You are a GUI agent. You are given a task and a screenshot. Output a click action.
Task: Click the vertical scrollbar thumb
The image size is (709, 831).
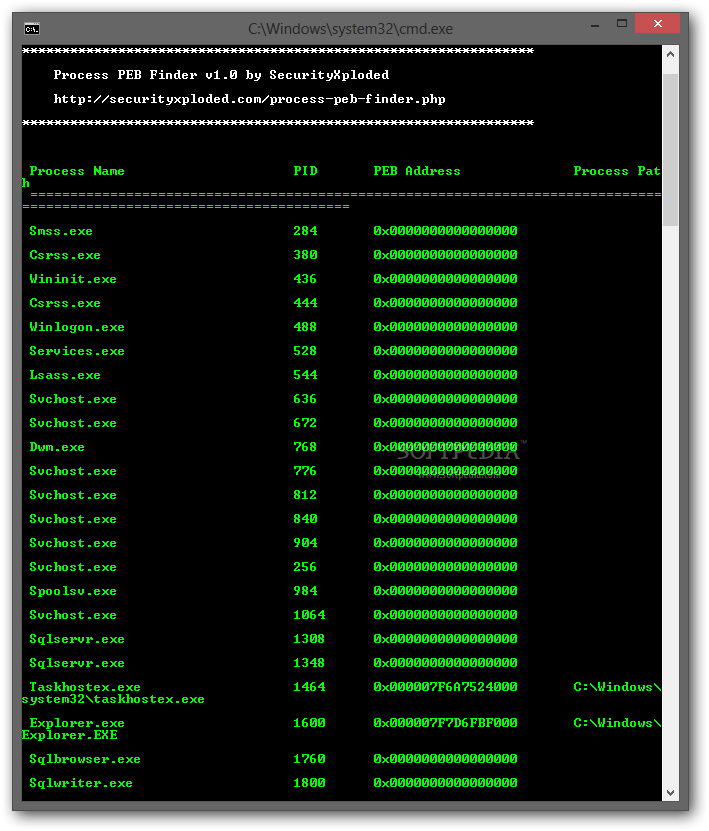670,150
